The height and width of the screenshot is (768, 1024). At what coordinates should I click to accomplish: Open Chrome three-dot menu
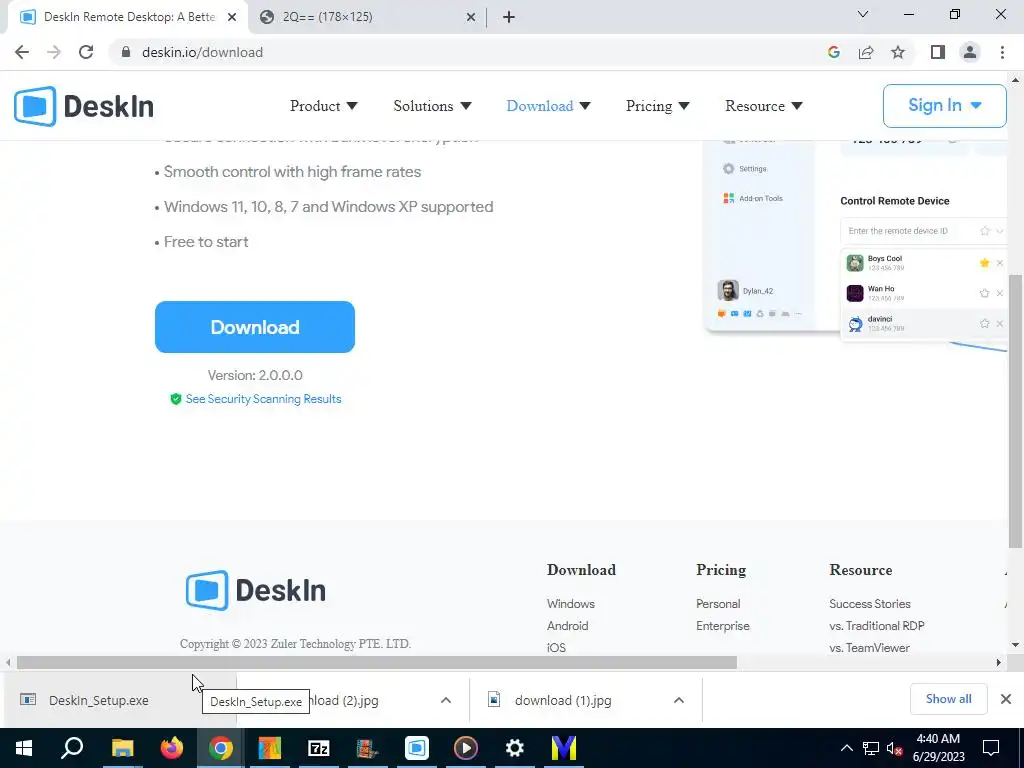(1002, 52)
